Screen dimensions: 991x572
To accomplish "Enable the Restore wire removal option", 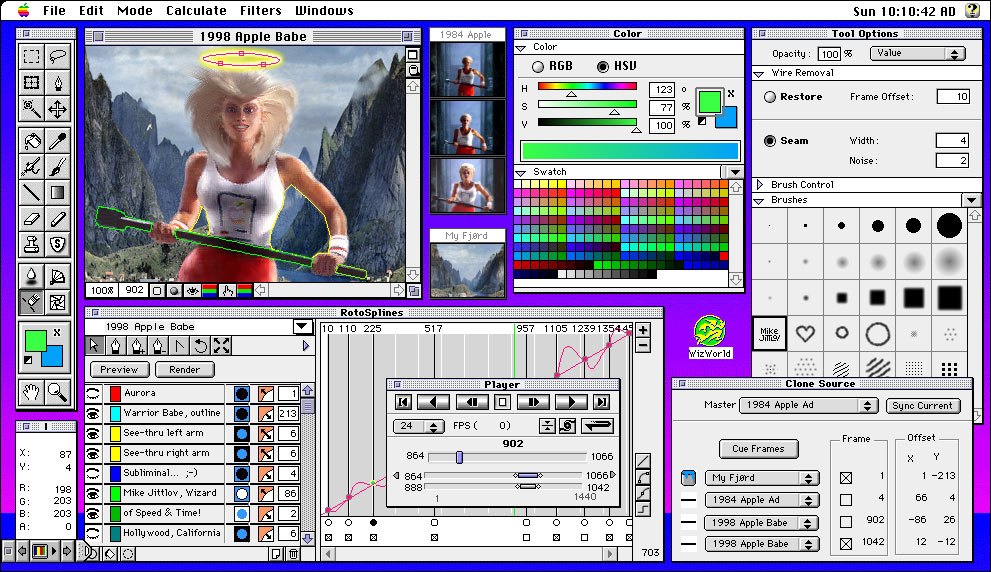I will [x=770, y=97].
